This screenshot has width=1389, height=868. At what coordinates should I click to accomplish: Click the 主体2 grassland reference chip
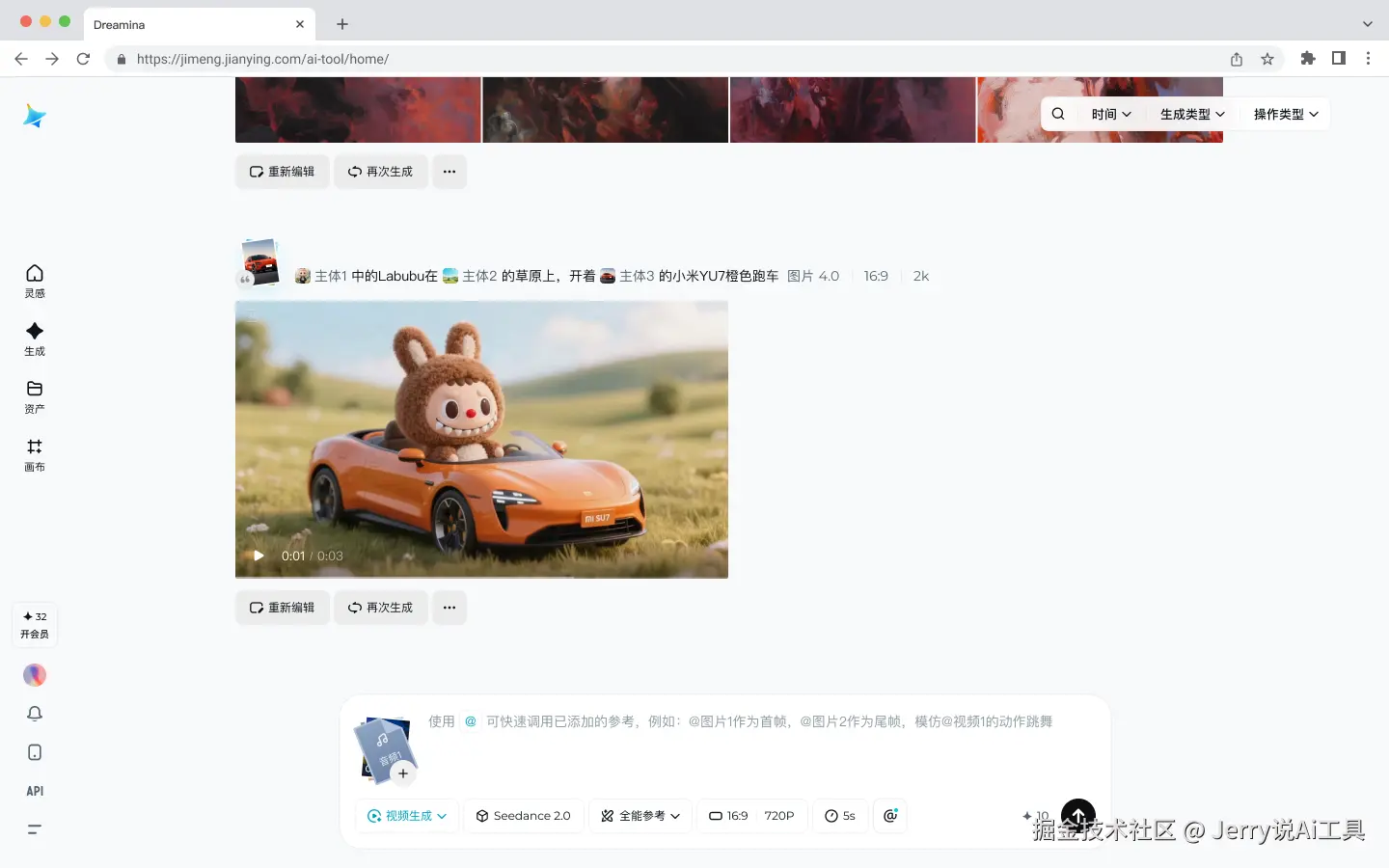point(470,276)
